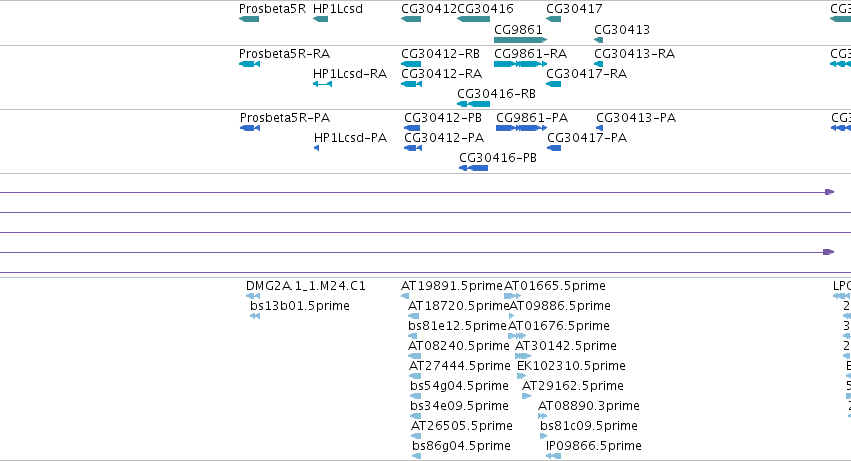This screenshot has width=851, height=461.
Task: Click the CG30413-RA transcript label
Action: pyautogui.click(x=634, y=54)
